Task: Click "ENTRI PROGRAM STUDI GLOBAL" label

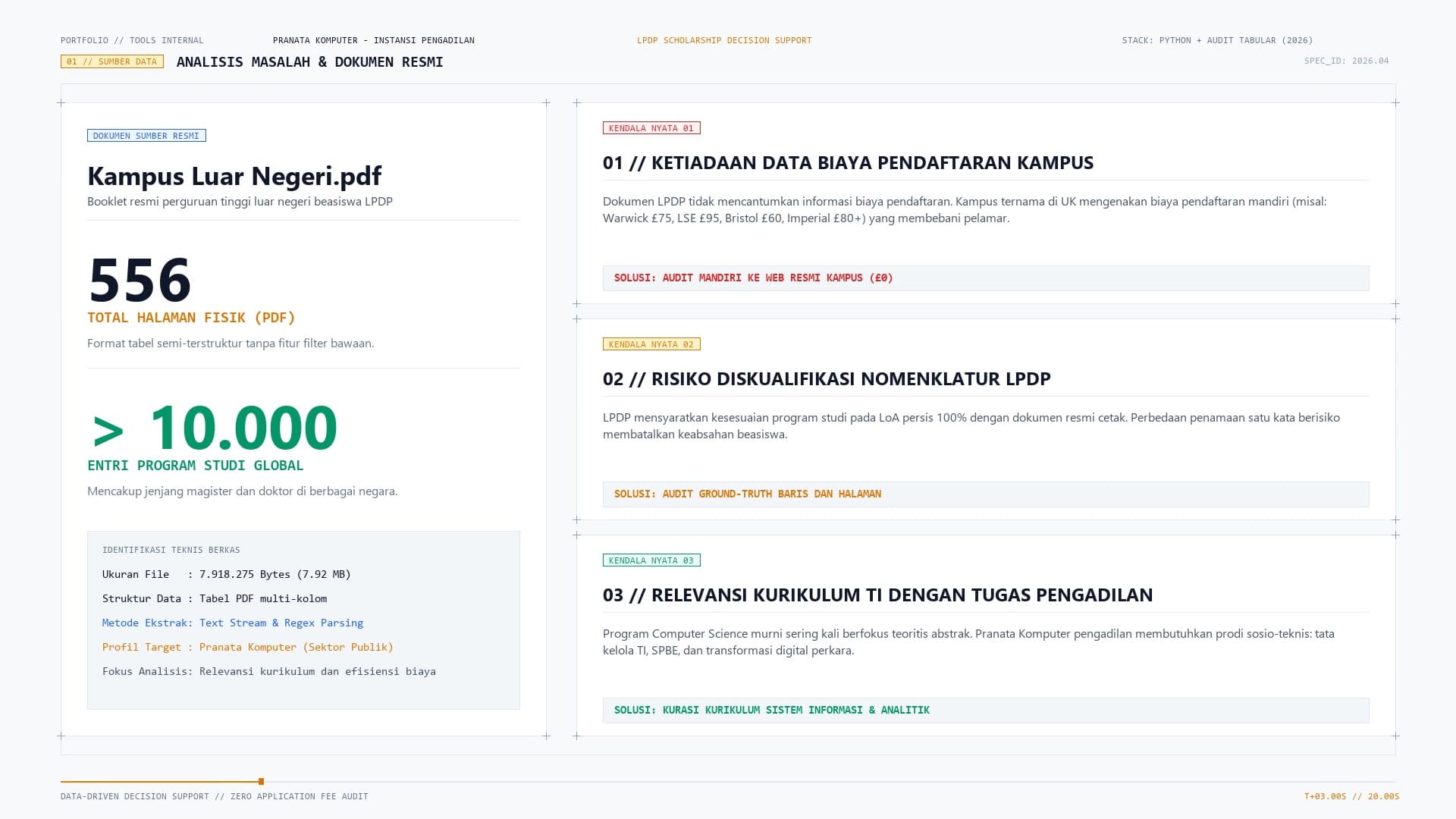Action: pyautogui.click(x=196, y=466)
